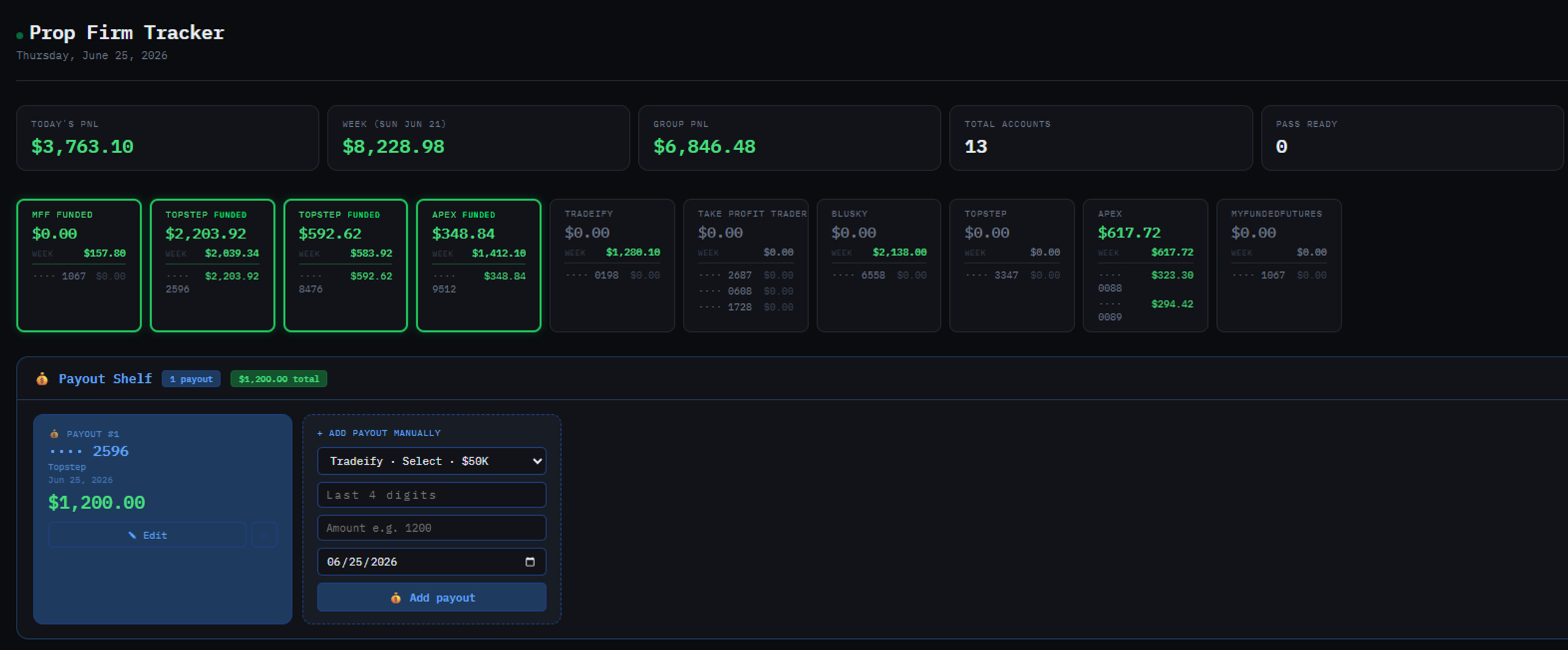Click the Add payout button
This screenshot has height=650, width=1568.
pos(431,597)
